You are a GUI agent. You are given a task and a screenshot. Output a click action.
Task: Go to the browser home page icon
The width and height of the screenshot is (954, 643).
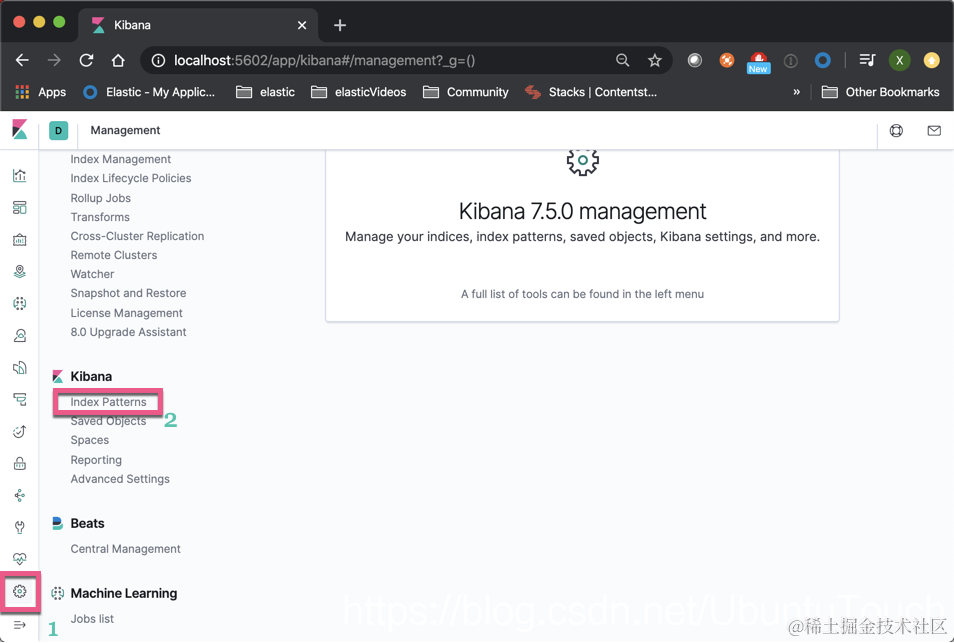point(118,60)
